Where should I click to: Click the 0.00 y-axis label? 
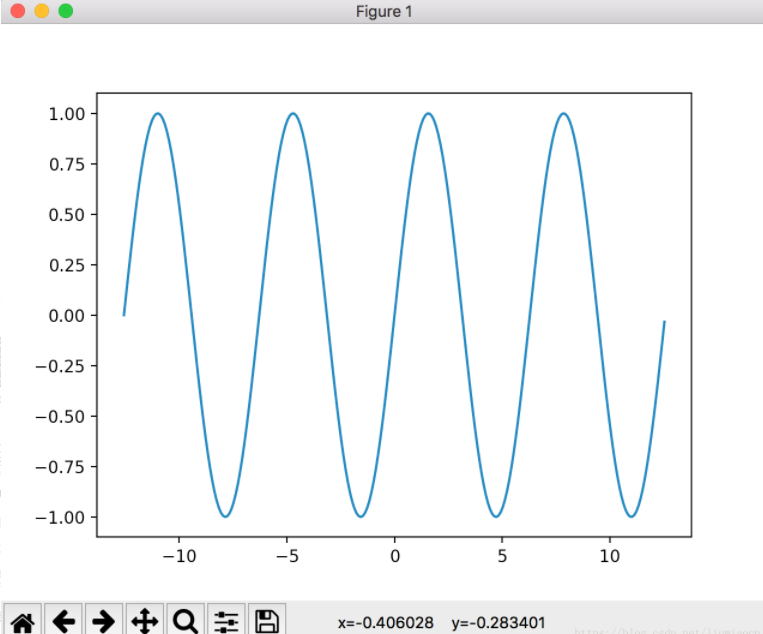click(67, 316)
